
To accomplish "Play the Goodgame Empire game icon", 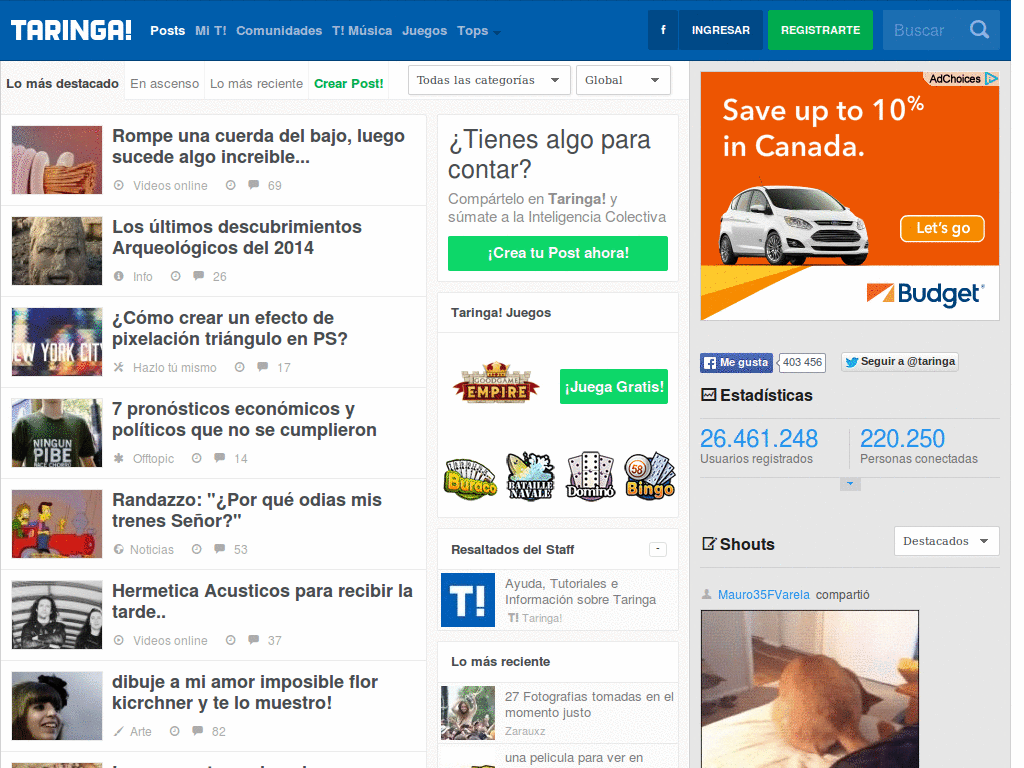I will pyautogui.click(x=496, y=383).
